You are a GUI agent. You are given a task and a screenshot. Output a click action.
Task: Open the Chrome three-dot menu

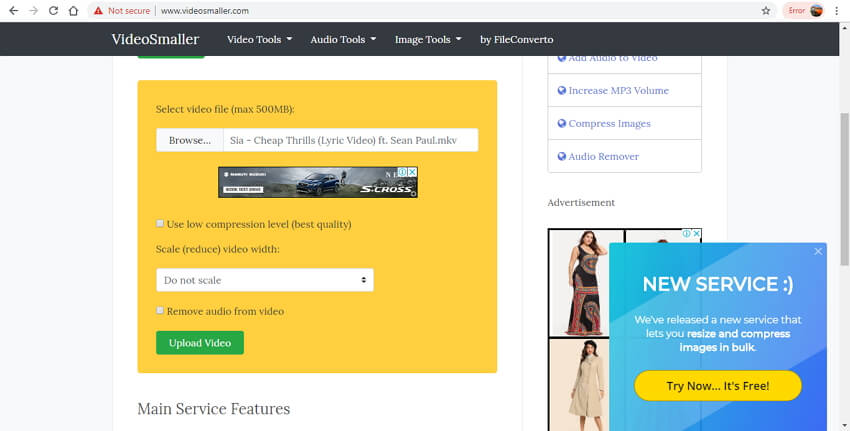coord(837,10)
